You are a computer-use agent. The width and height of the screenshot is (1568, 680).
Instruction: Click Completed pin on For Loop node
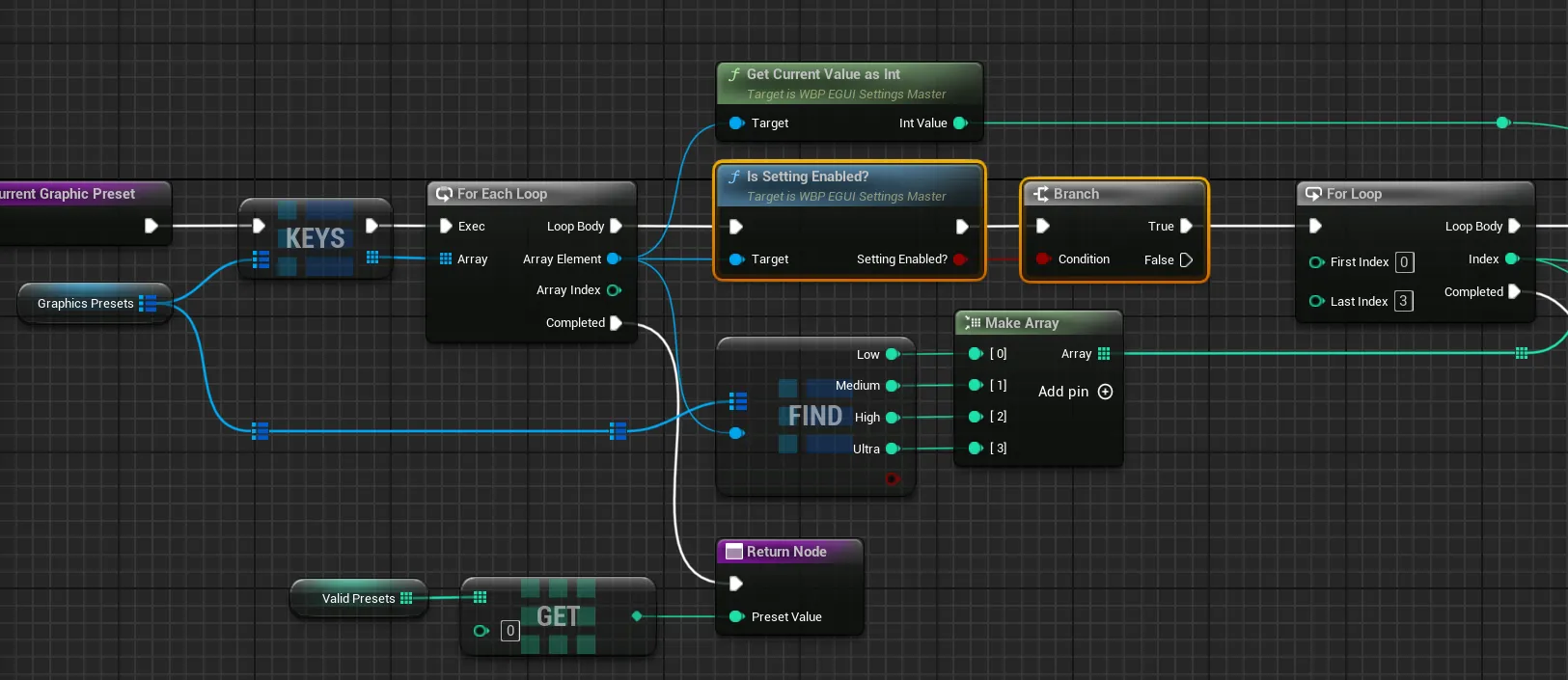[x=1514, y=292]
